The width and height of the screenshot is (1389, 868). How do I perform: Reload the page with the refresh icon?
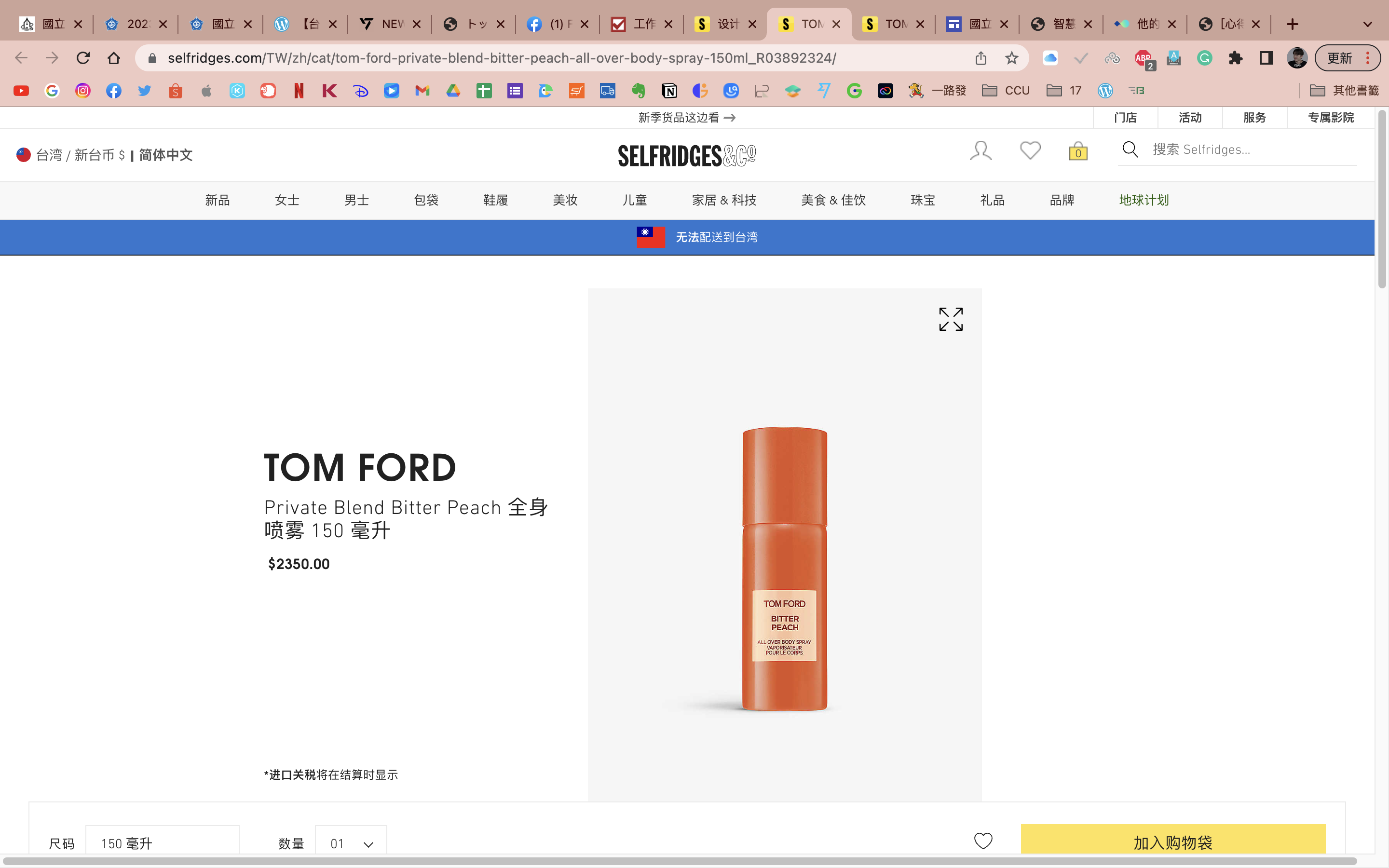[x=83, y=58]
